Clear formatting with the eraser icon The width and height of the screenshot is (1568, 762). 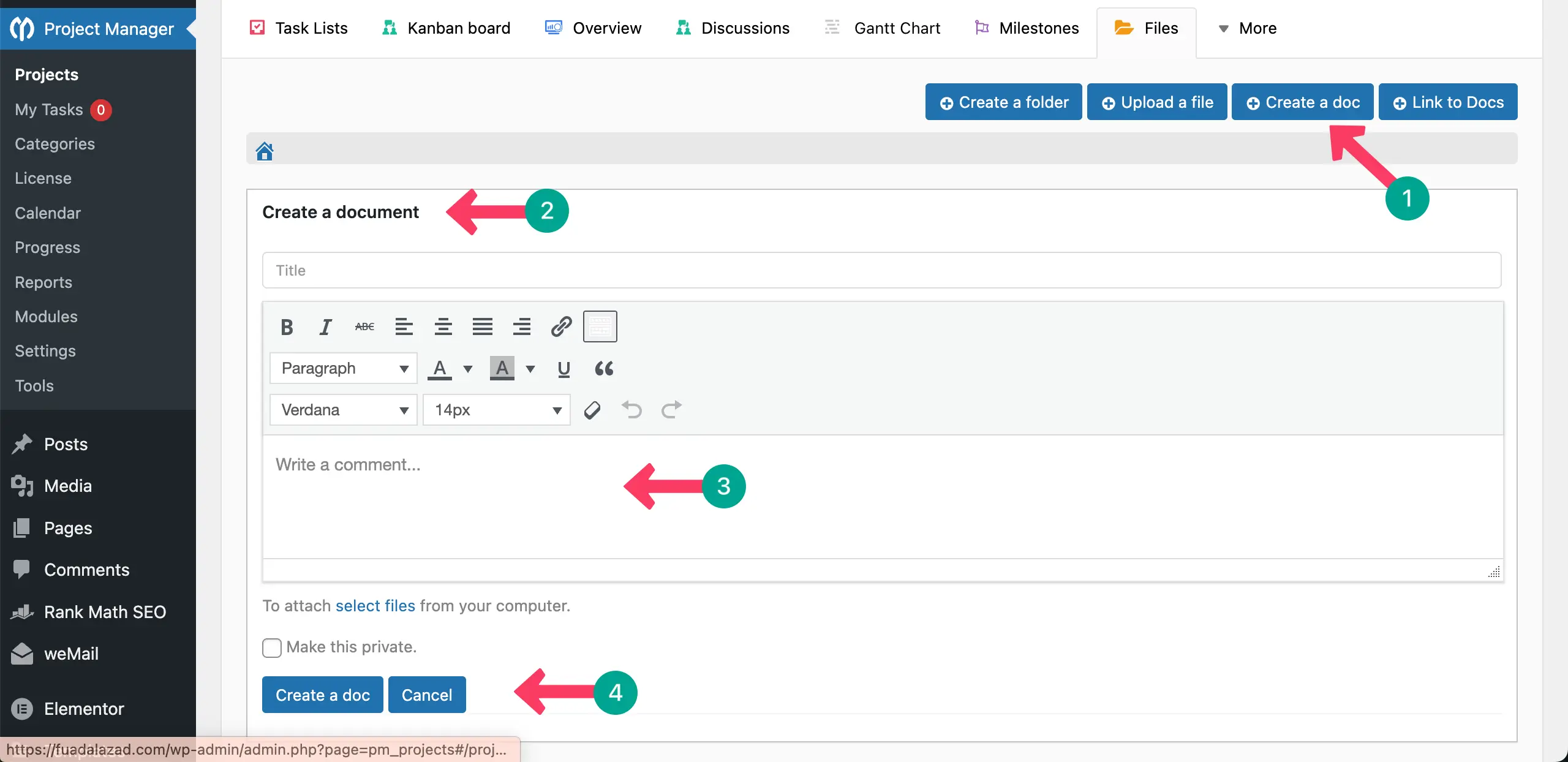click(x=592, y=409)
